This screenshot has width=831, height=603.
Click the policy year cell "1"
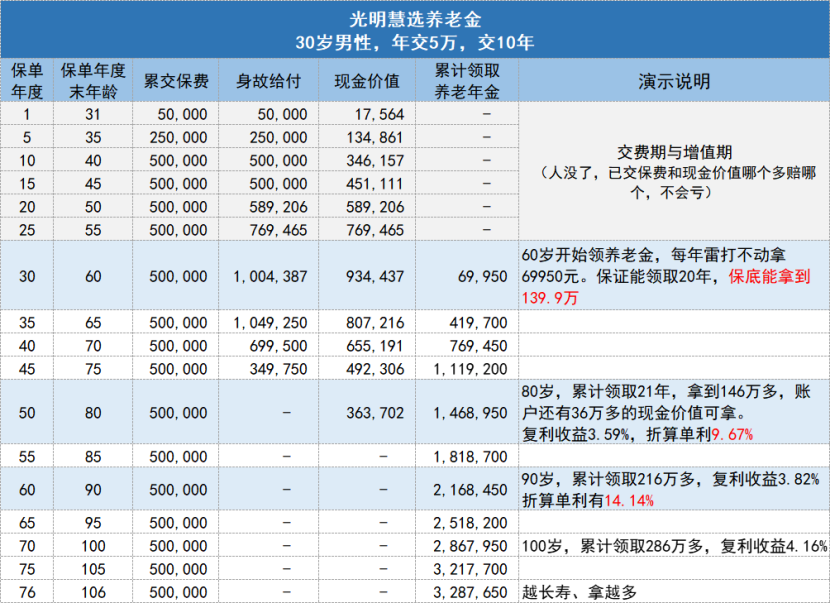[27, 114]
